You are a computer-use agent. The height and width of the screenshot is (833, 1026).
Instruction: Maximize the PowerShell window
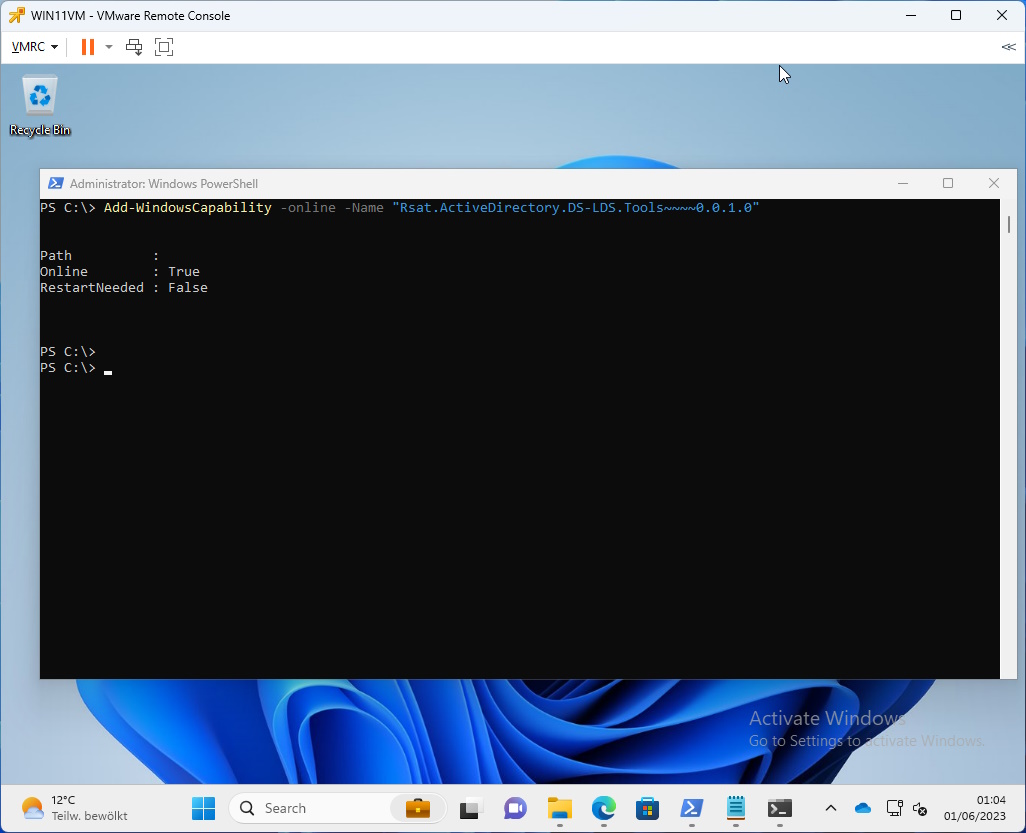point(947,184)
